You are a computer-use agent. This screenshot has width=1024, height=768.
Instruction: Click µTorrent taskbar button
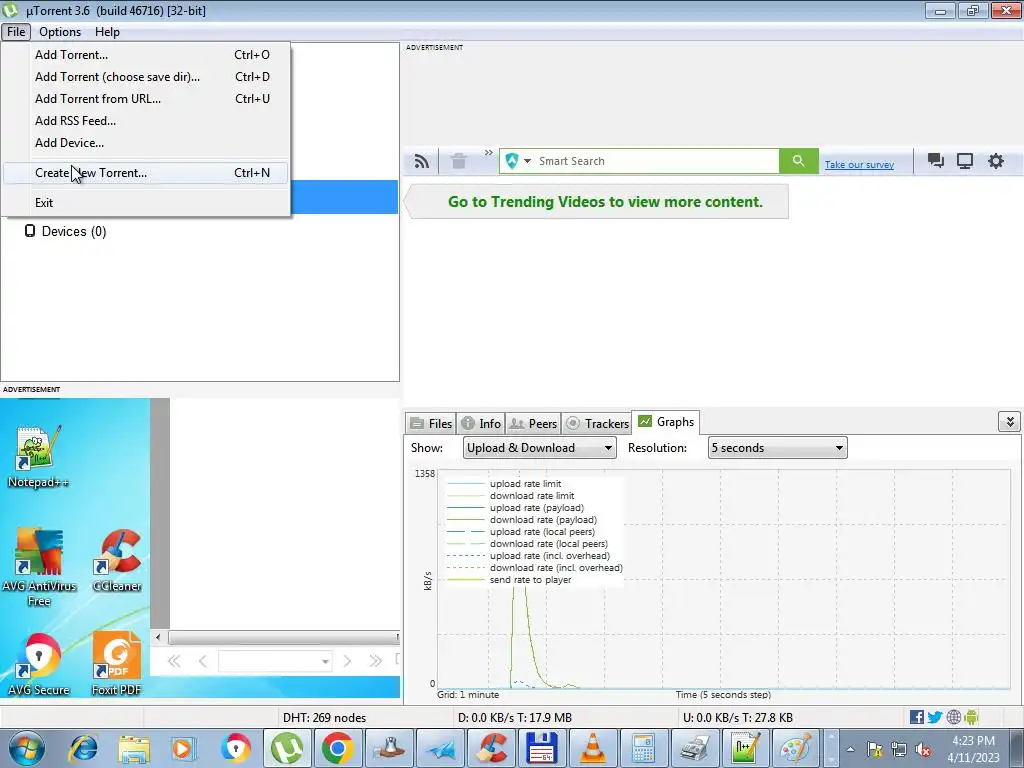pyautogui.click(x=287, y=748)
